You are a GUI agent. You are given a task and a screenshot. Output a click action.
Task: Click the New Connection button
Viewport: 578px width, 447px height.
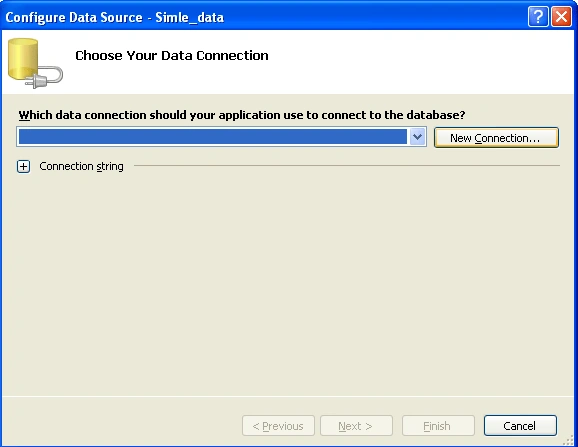click(x=496, y=138)
